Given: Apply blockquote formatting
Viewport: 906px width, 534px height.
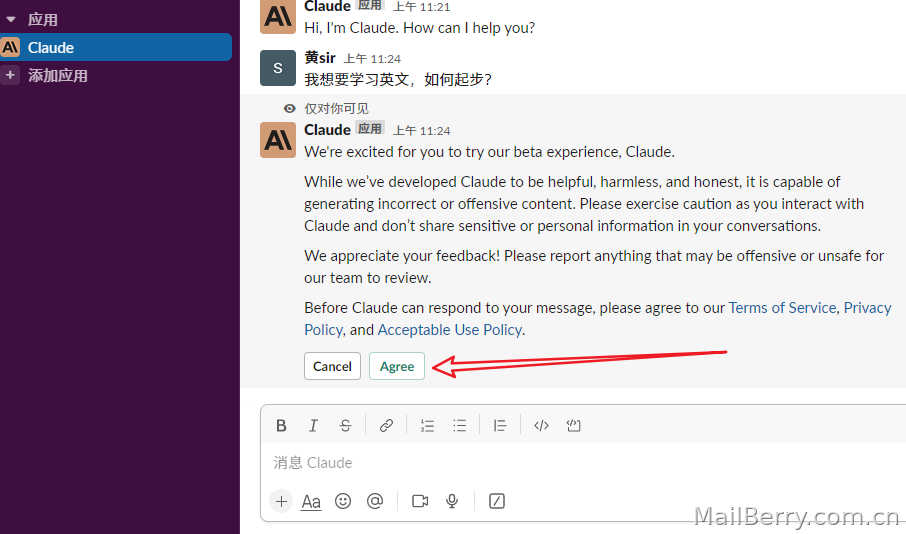Looking at the screenshot, I should [500, 426].
